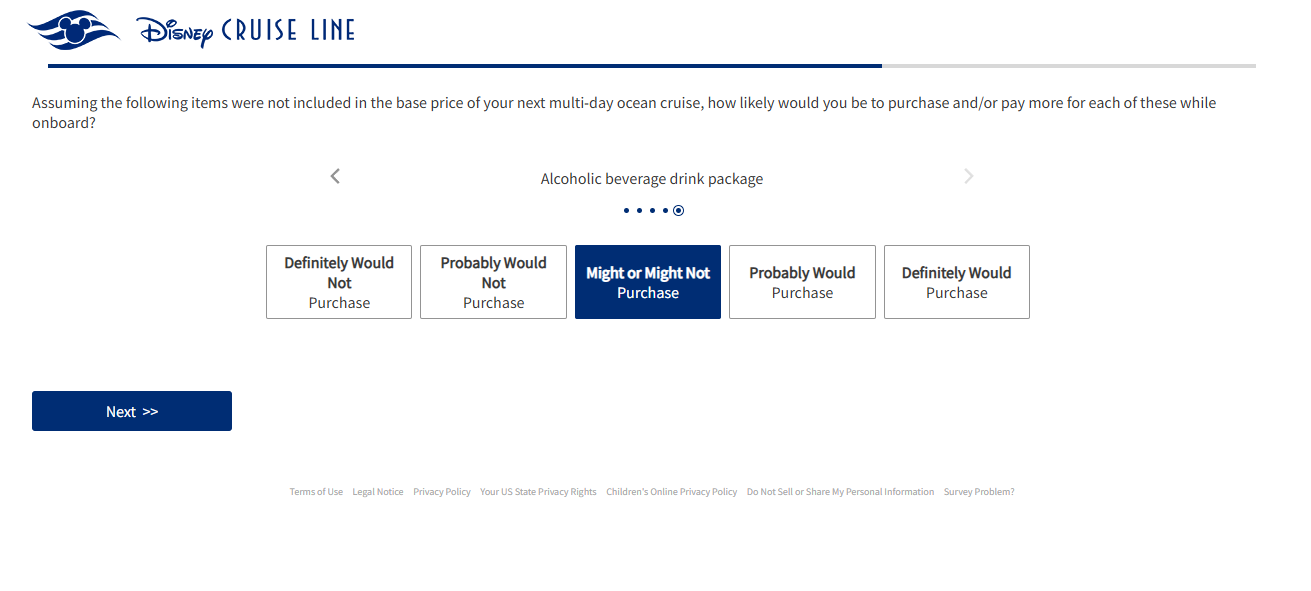Pick Probably Would Purchase option
The width and height of the screenshot is (1311, 591).
pos(802,282)
